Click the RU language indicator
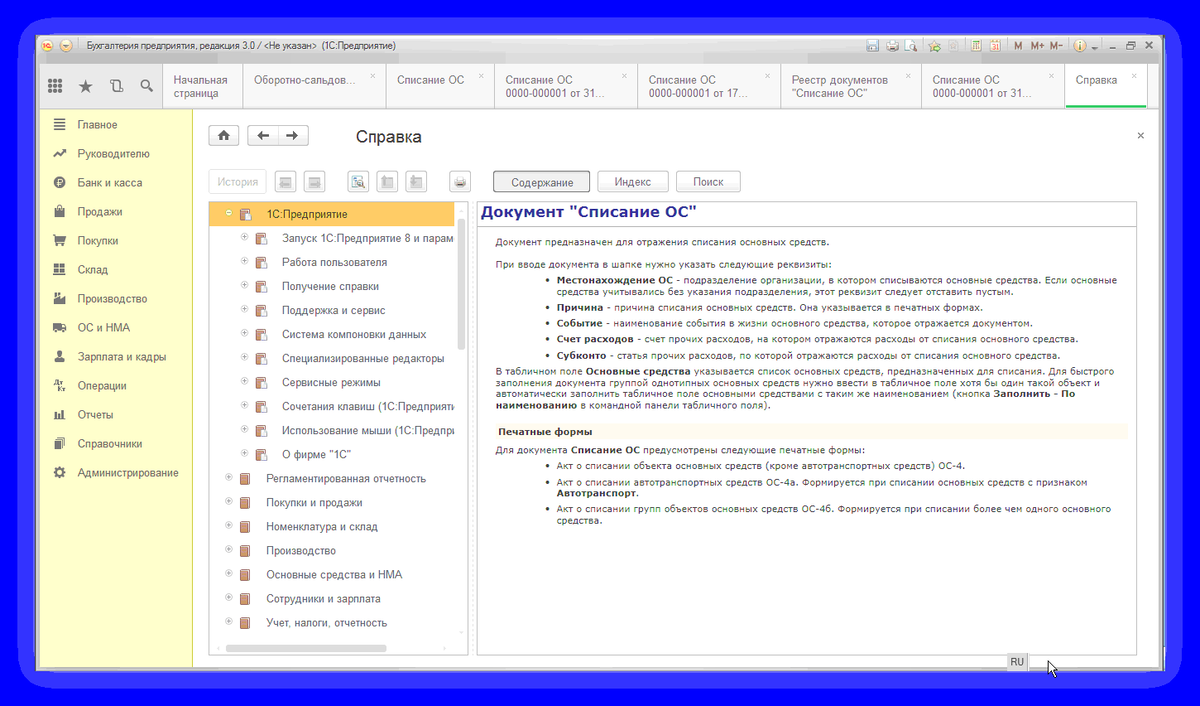Screen dimensions: 1200x706 coord(1017,662)
